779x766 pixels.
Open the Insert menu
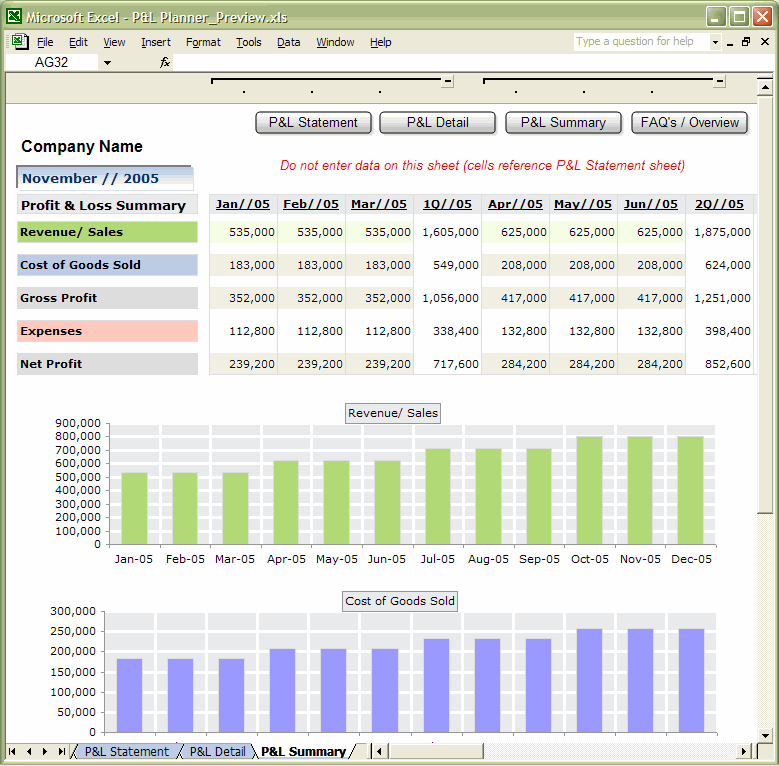coord(156,42)
